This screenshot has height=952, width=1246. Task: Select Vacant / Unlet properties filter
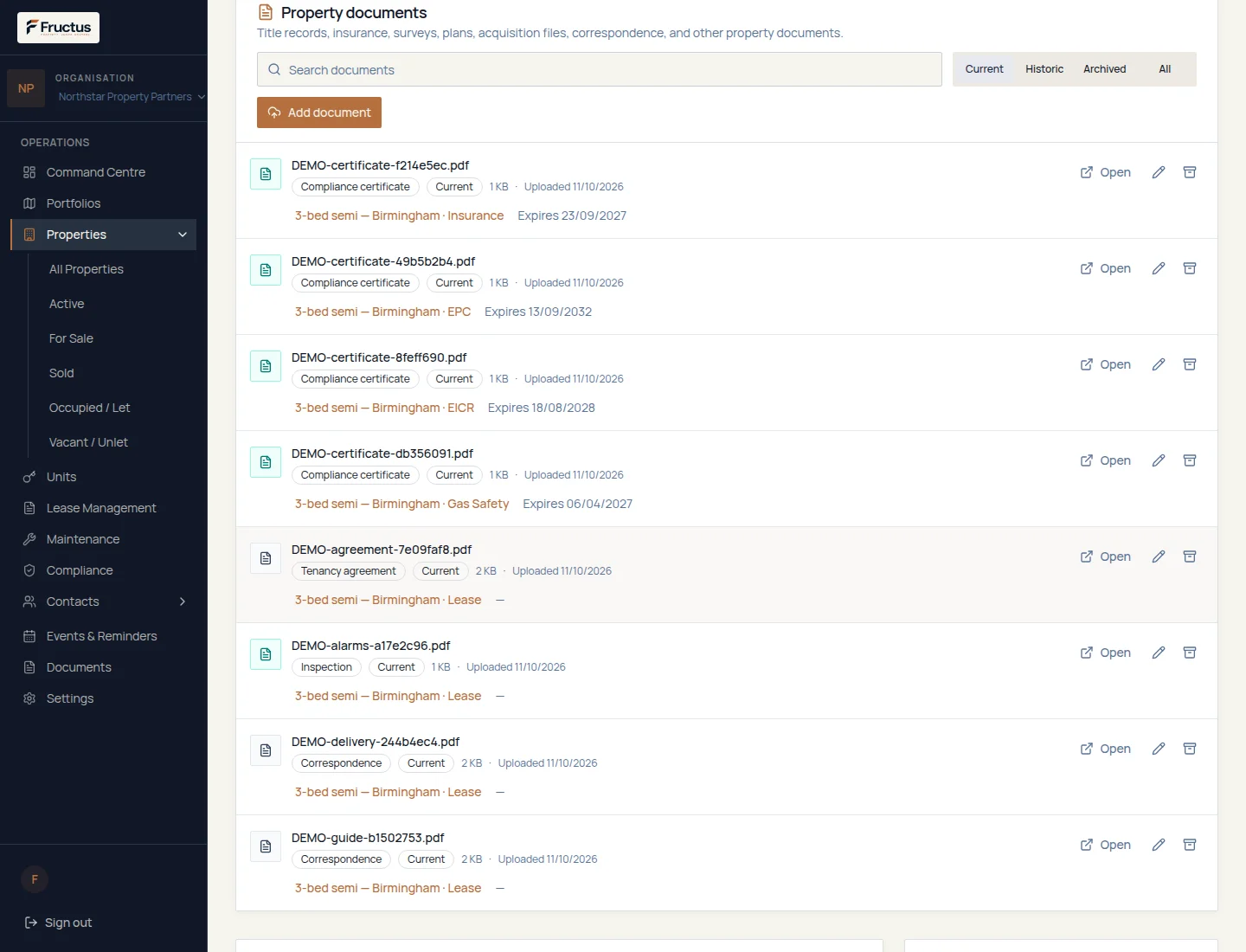coord(88,442)
